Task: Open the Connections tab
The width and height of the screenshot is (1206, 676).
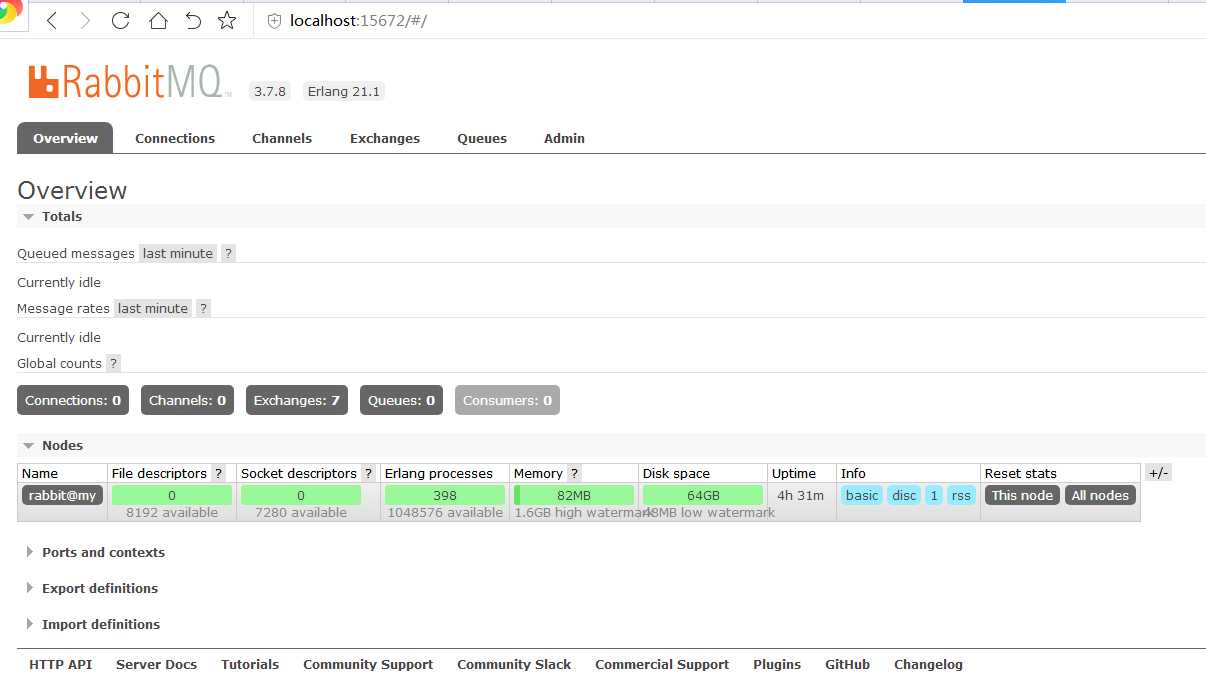Action: 175,138
